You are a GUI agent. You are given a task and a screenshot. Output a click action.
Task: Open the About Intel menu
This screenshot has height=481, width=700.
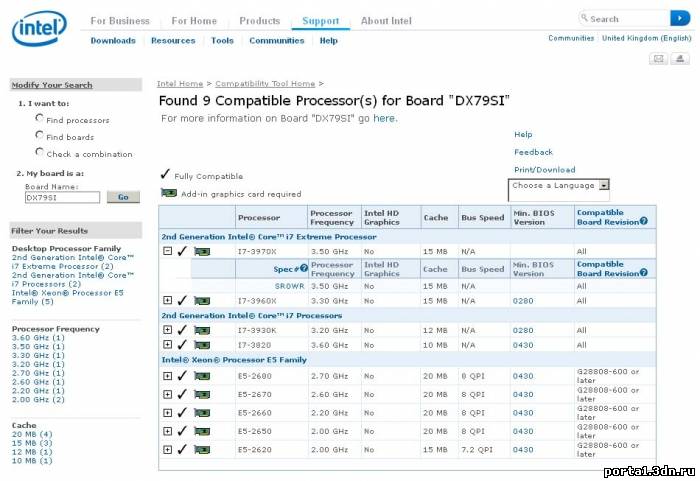click(x=386, y=21)
